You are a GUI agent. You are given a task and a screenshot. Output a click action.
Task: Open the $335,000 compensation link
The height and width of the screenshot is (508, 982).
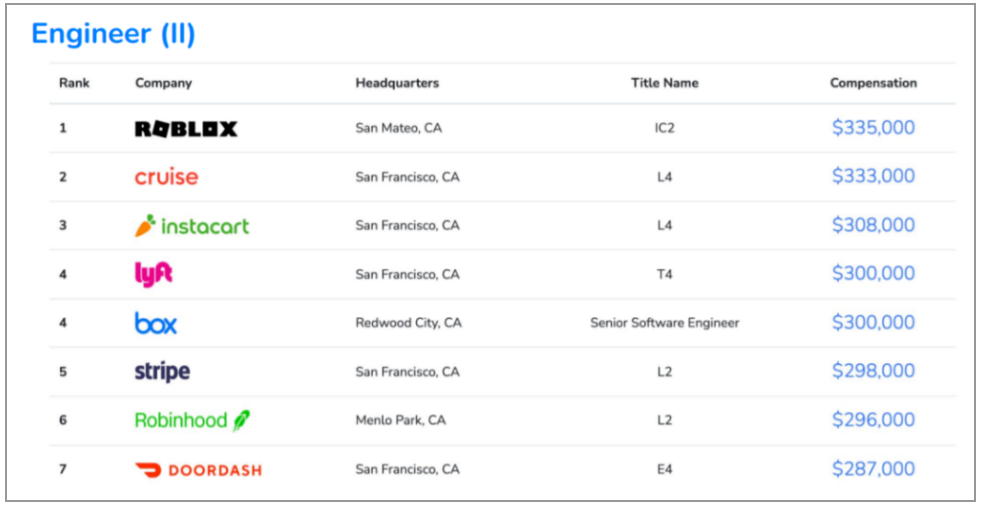[873, 127]
